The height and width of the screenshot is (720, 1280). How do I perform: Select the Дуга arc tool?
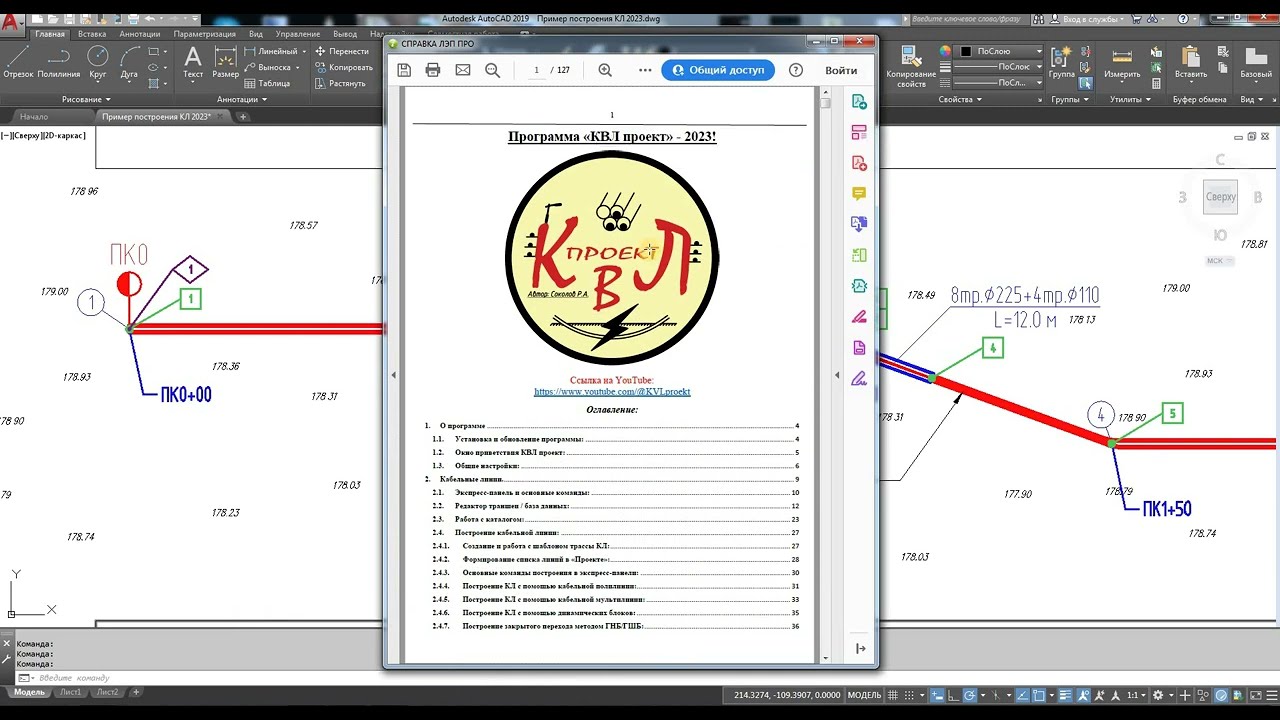[x=129, y=62]
